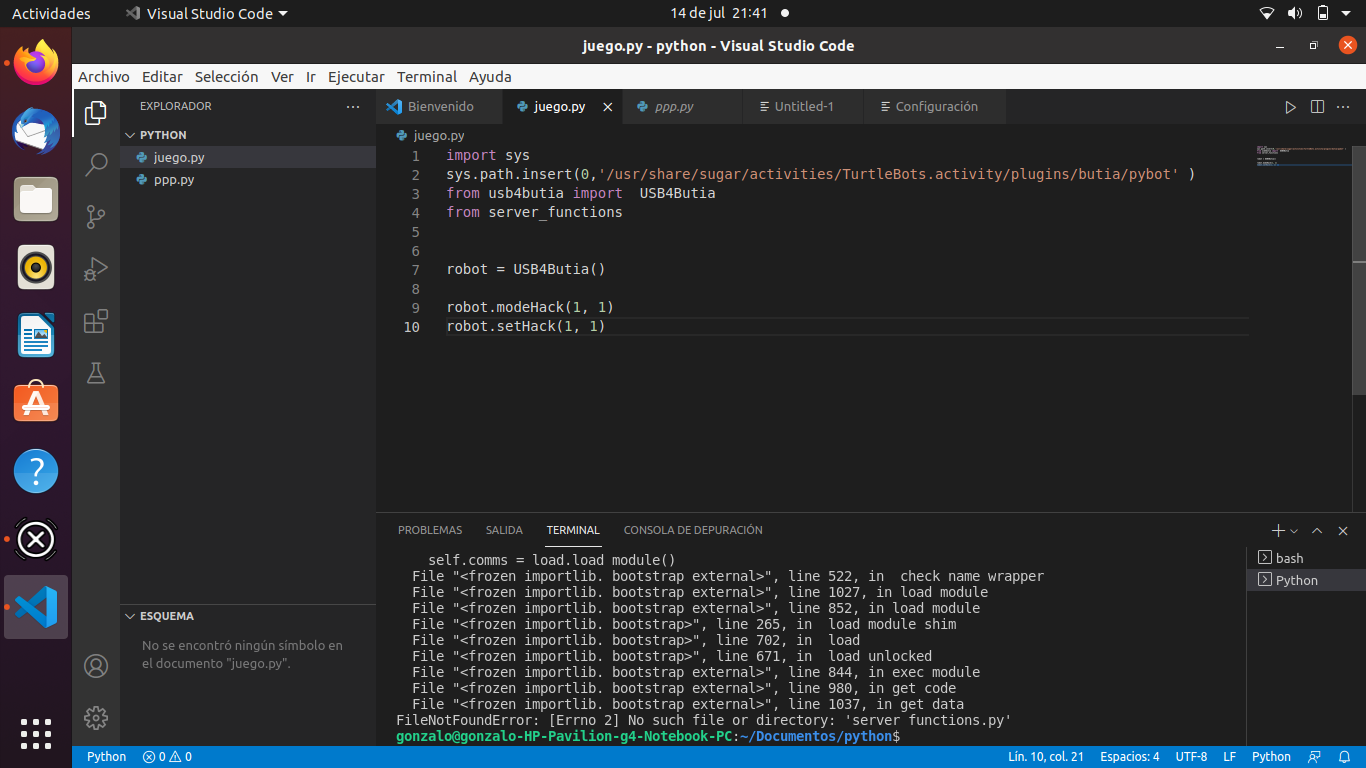Open Rhythmbox from the dock

point(36,267)
